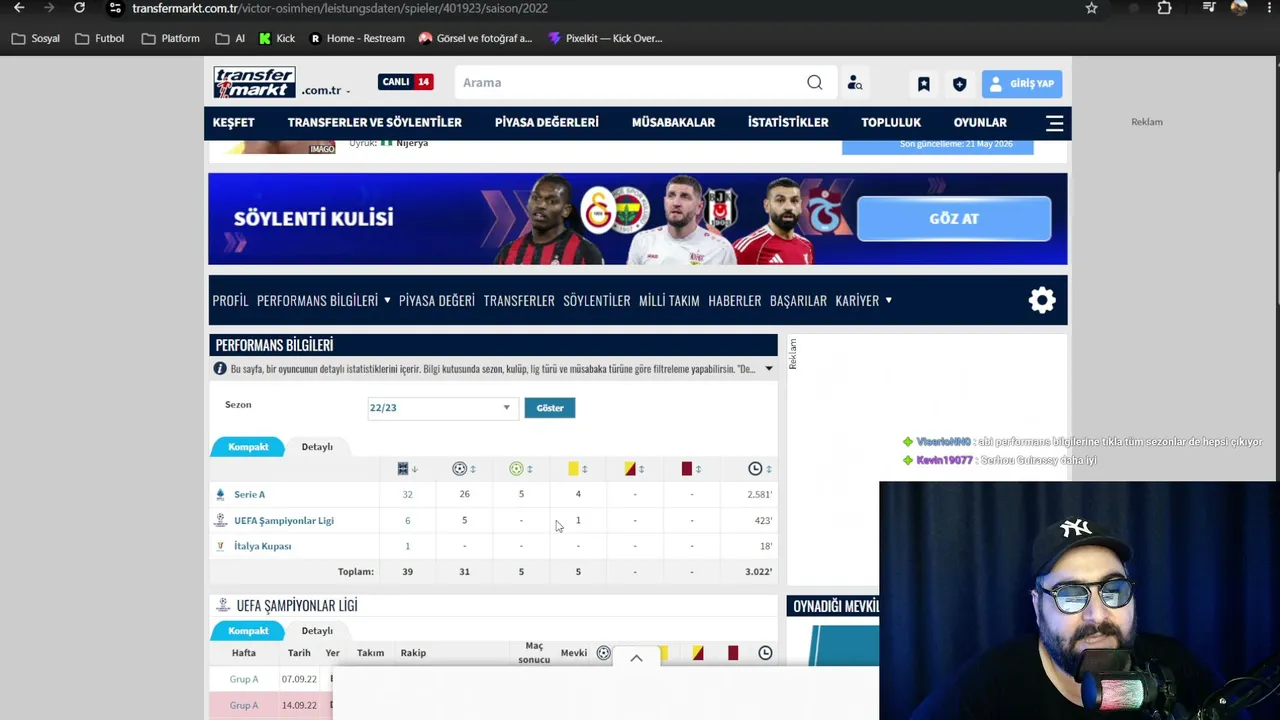Image resolution: width=1280 pixels, height=720 pixels.
Task: Open the Topluluk menu
Action: pos(891,123)
